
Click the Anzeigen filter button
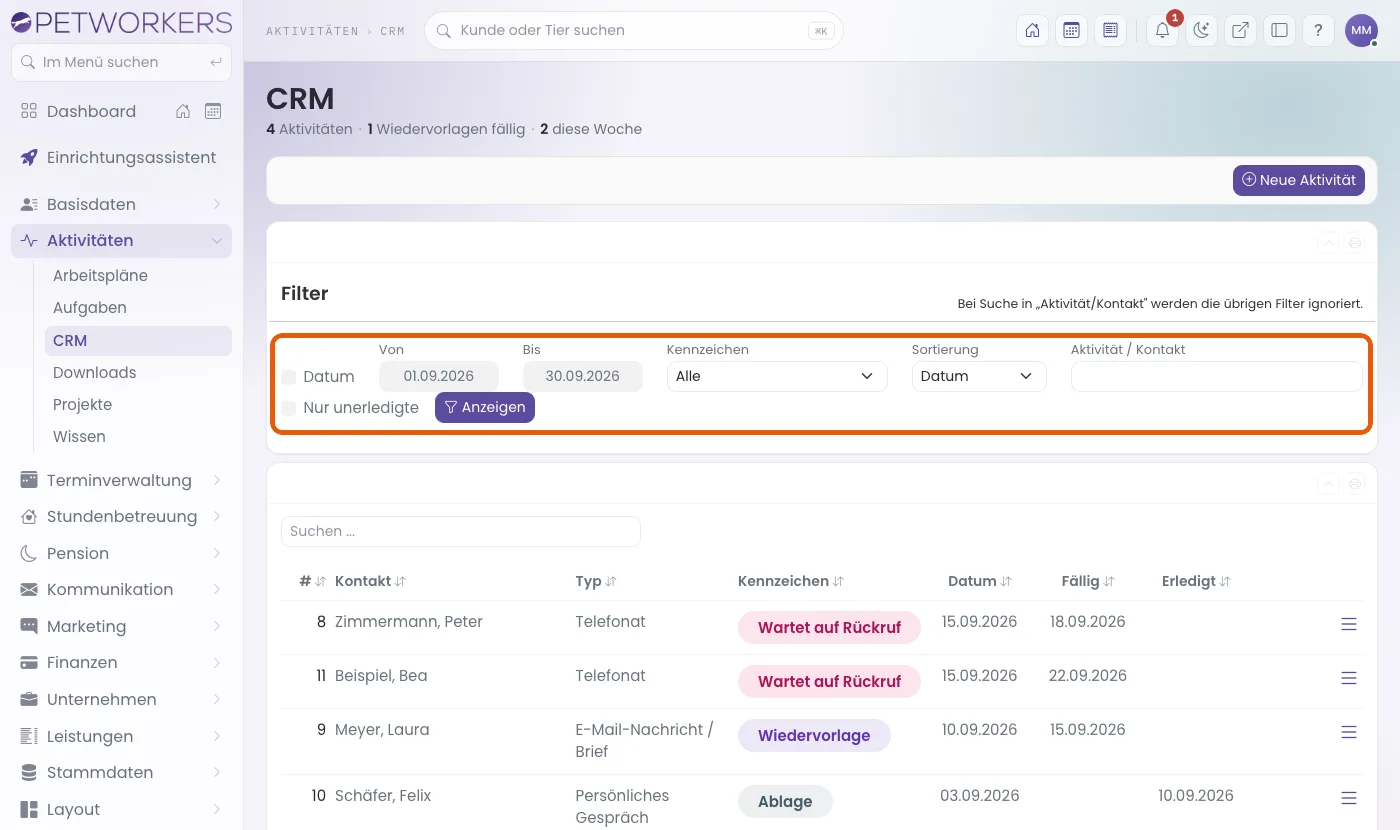485,407
